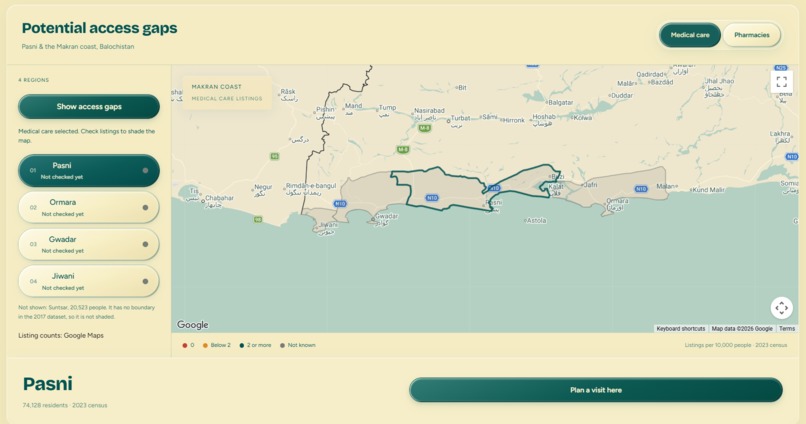This screenshot has width=806, height=424.
Task: Select the Pasni region card
Action: click(x=89, y=171)
